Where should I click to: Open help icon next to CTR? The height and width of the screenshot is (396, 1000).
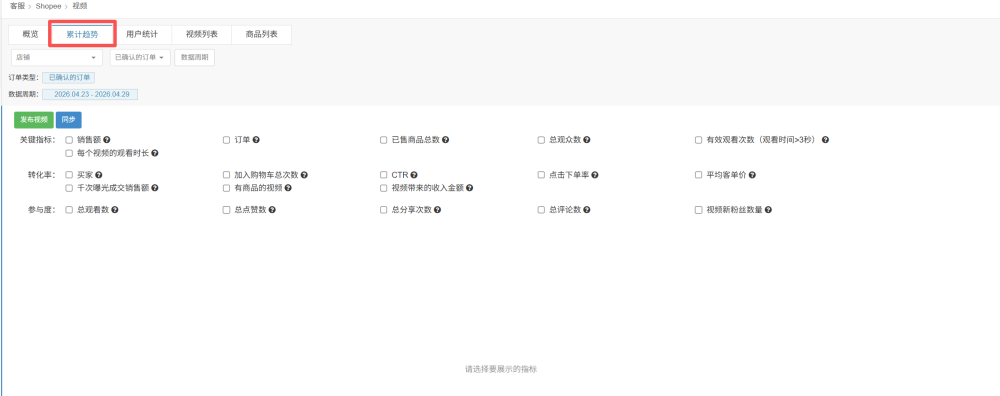tap(414, 175)
